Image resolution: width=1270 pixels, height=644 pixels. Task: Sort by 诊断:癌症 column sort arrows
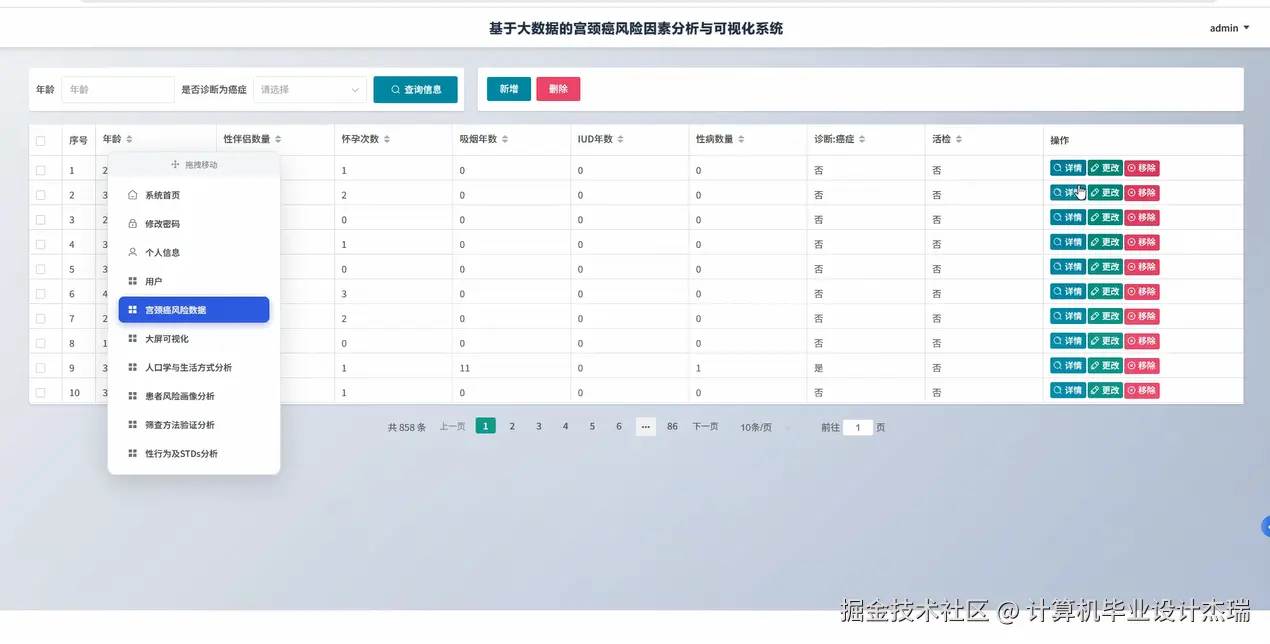click(862, 140)
